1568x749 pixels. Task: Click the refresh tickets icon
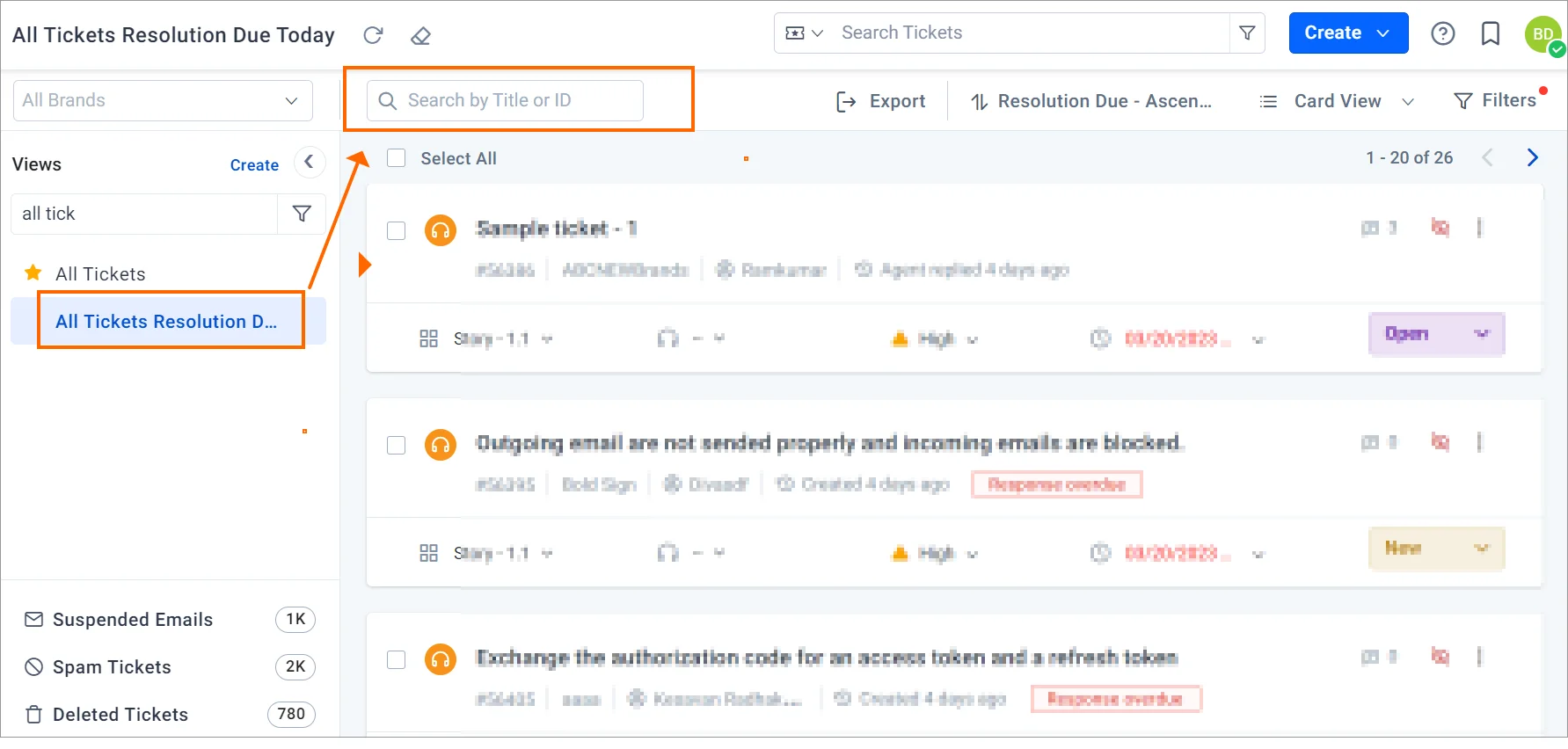click(x=373, y=35)
